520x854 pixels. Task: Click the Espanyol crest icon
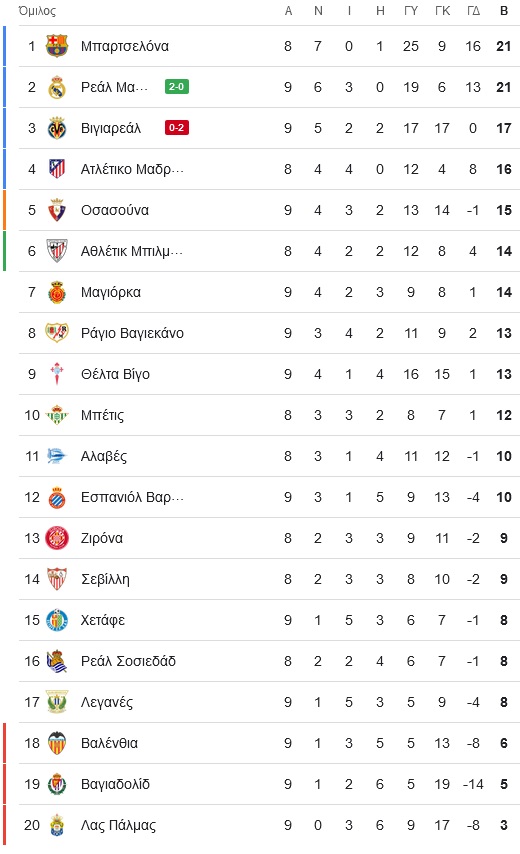click(57, 497)
